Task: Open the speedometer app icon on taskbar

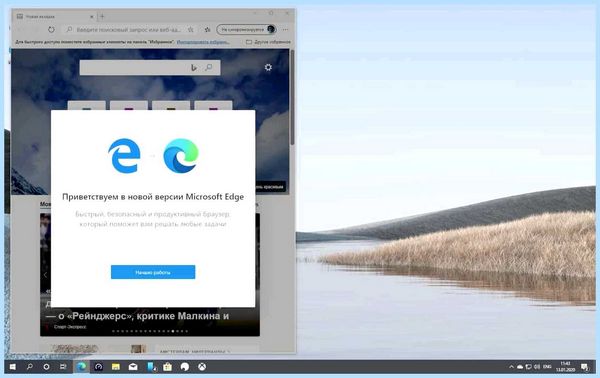Action: coord(98,367)
